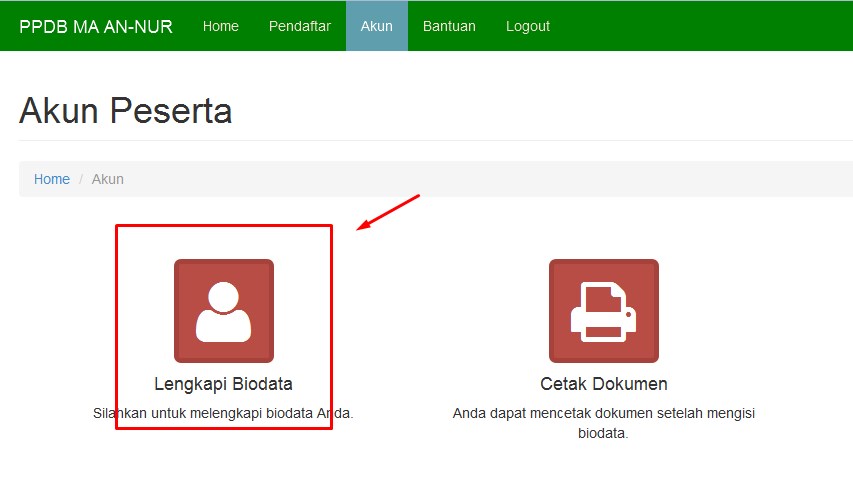Open the PPDB MA AN-NUR brand link
The height and width of the screenshot is (491, 853).
[96, 26]
